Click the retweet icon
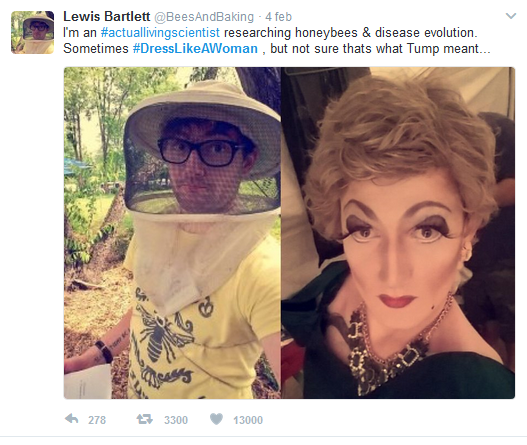The image size is (527, 445). click(145, 419)
